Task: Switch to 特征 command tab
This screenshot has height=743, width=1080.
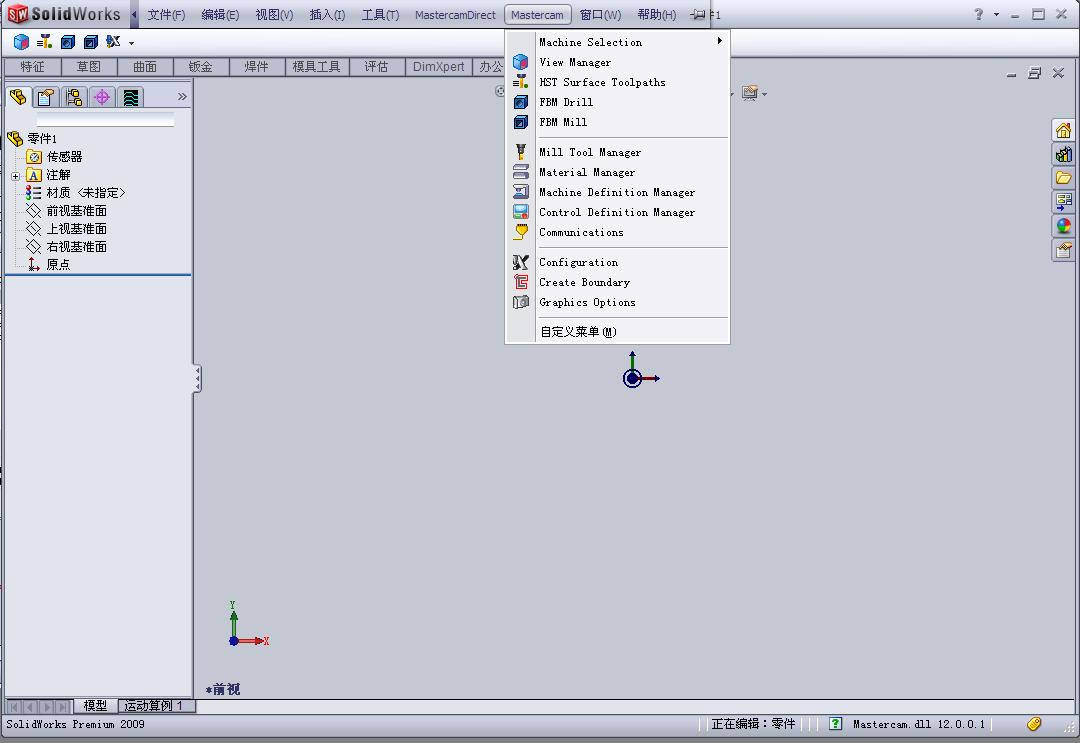Action: 32,67
